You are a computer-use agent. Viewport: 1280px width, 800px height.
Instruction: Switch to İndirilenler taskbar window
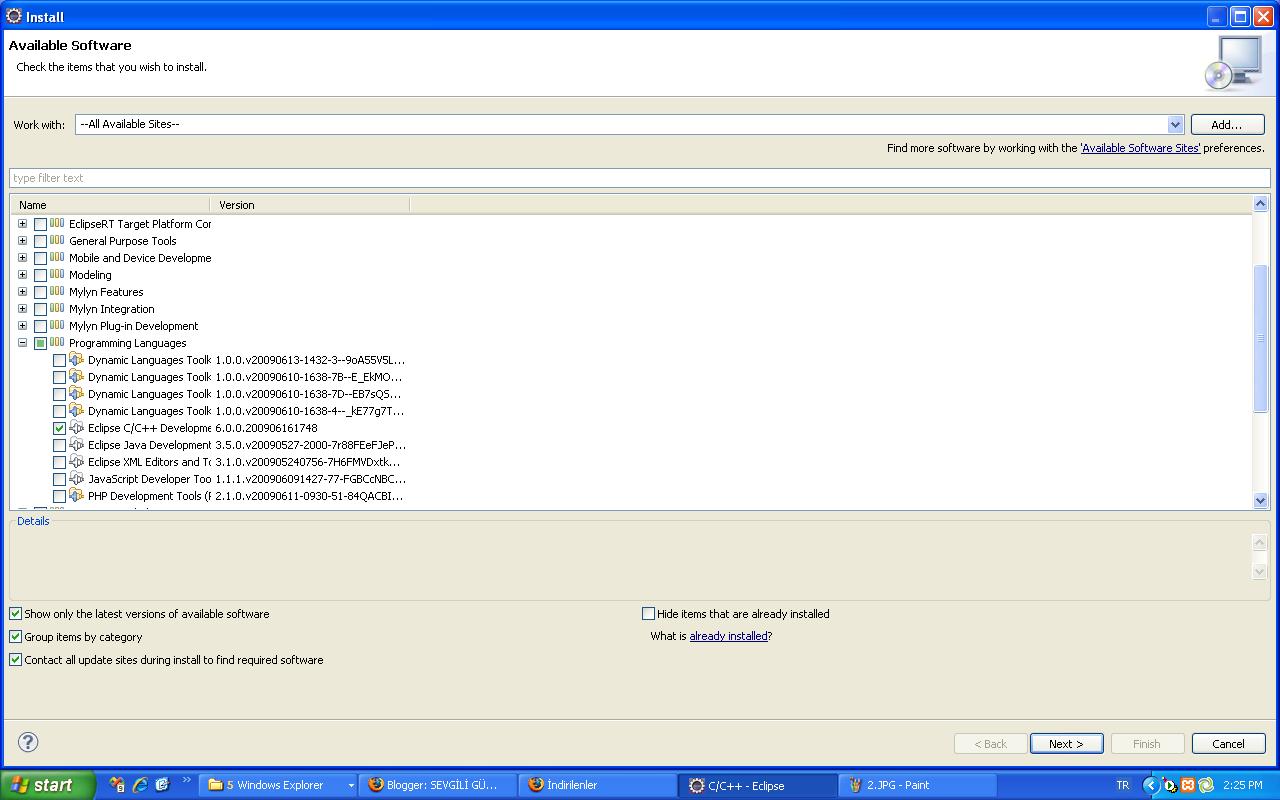point(597,785)
